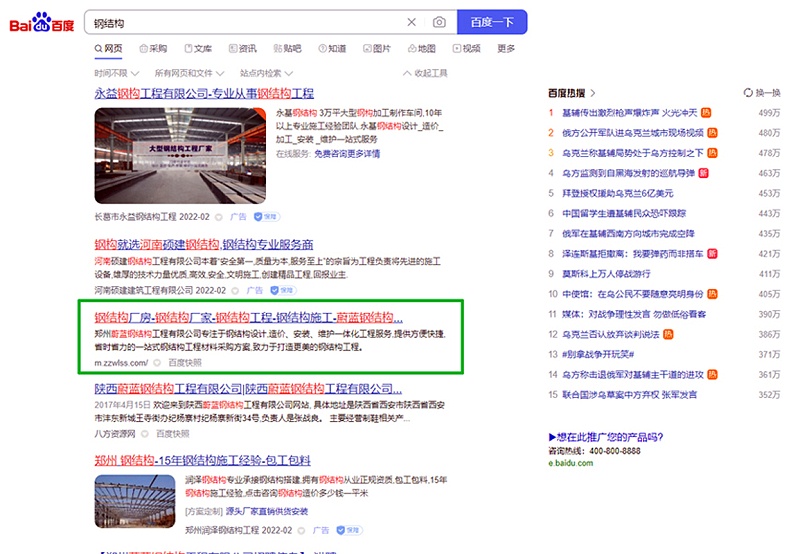The image size is (800, 554).
Task: Expand the 所有网页和文件 dropdown
Action: pos(189,73)
